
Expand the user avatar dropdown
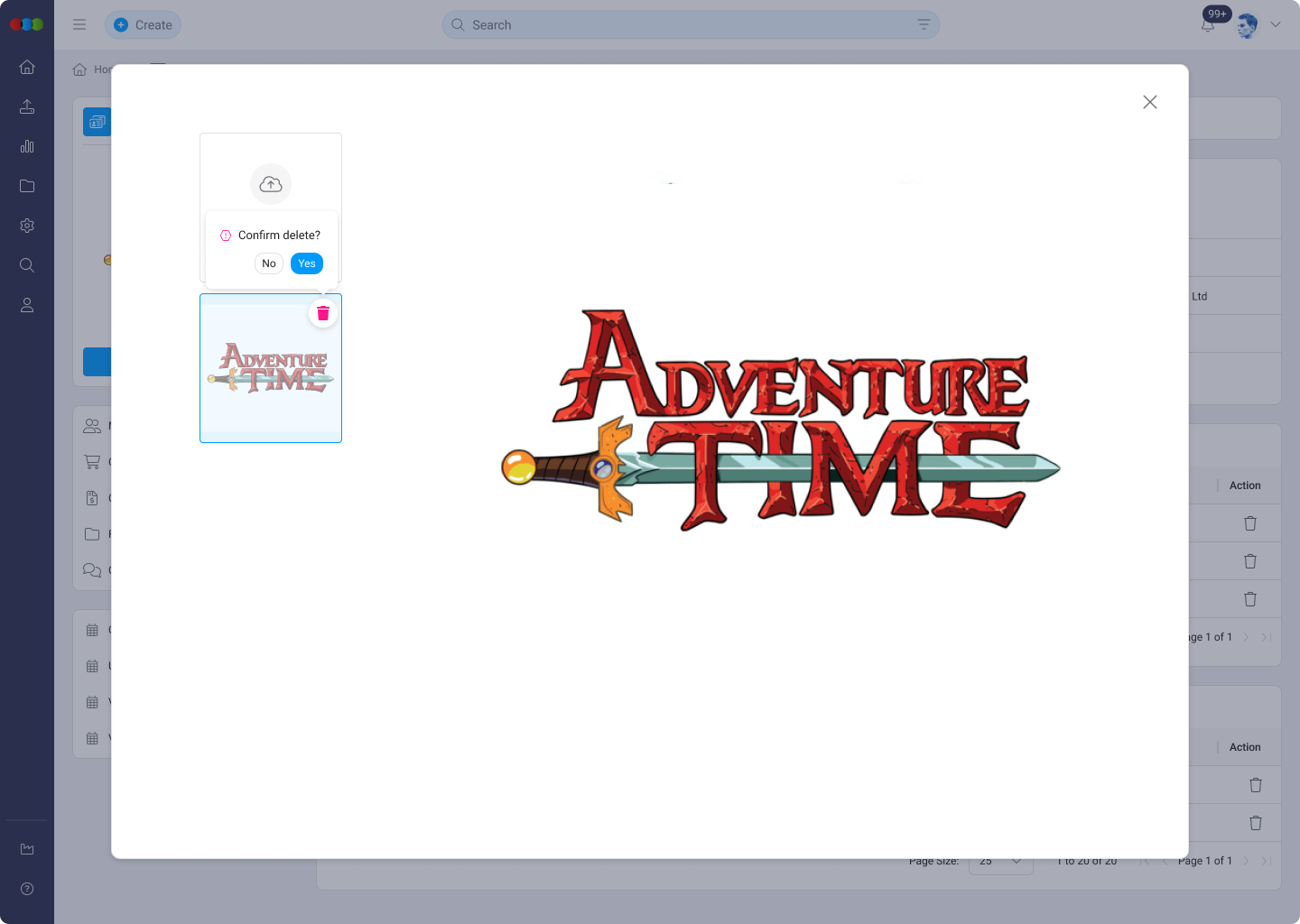[x=1275, y=25]
